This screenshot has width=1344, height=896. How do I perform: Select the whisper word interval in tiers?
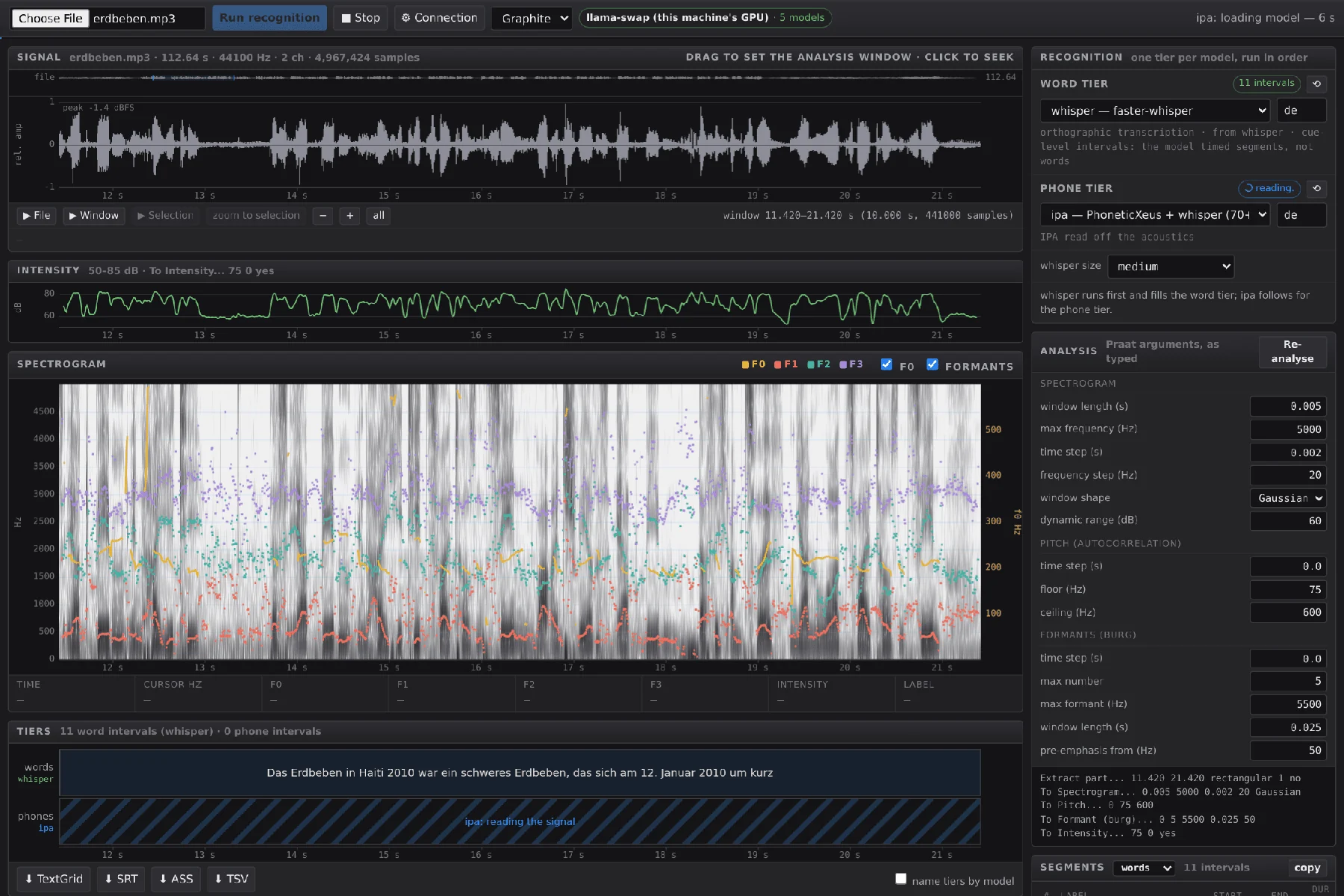(520, 773)
